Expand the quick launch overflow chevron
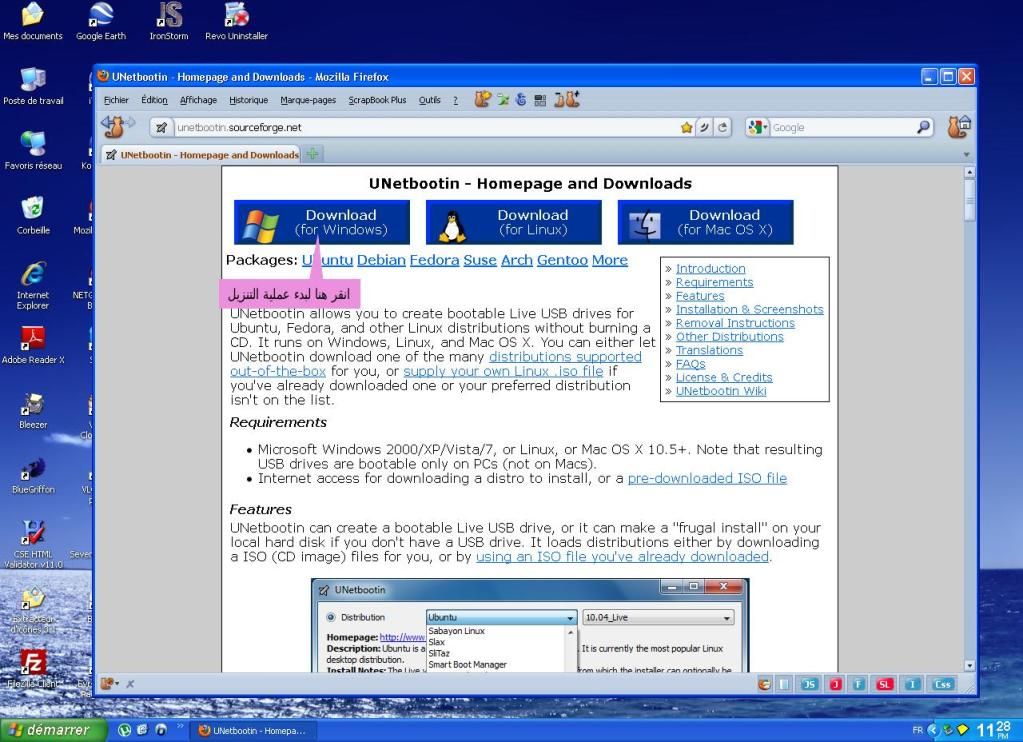The height and width of the screenshot is (742, 1023). [x=179, y=726]
